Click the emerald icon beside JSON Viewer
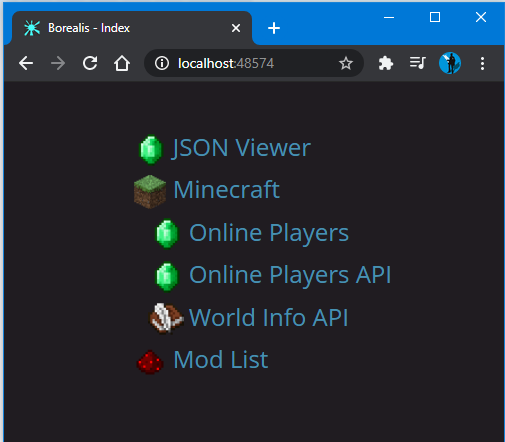This screenshot has height=442, width=505. click(151, 149)
